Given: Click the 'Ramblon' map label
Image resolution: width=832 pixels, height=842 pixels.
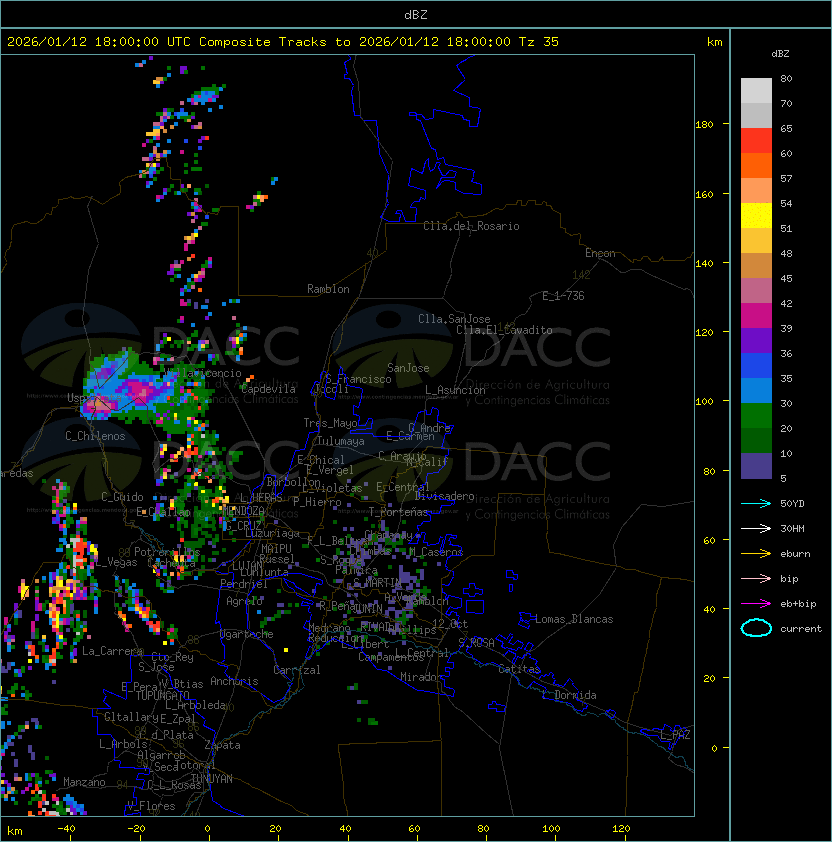Looking at the screenshot, I should [x=328, y=289].
